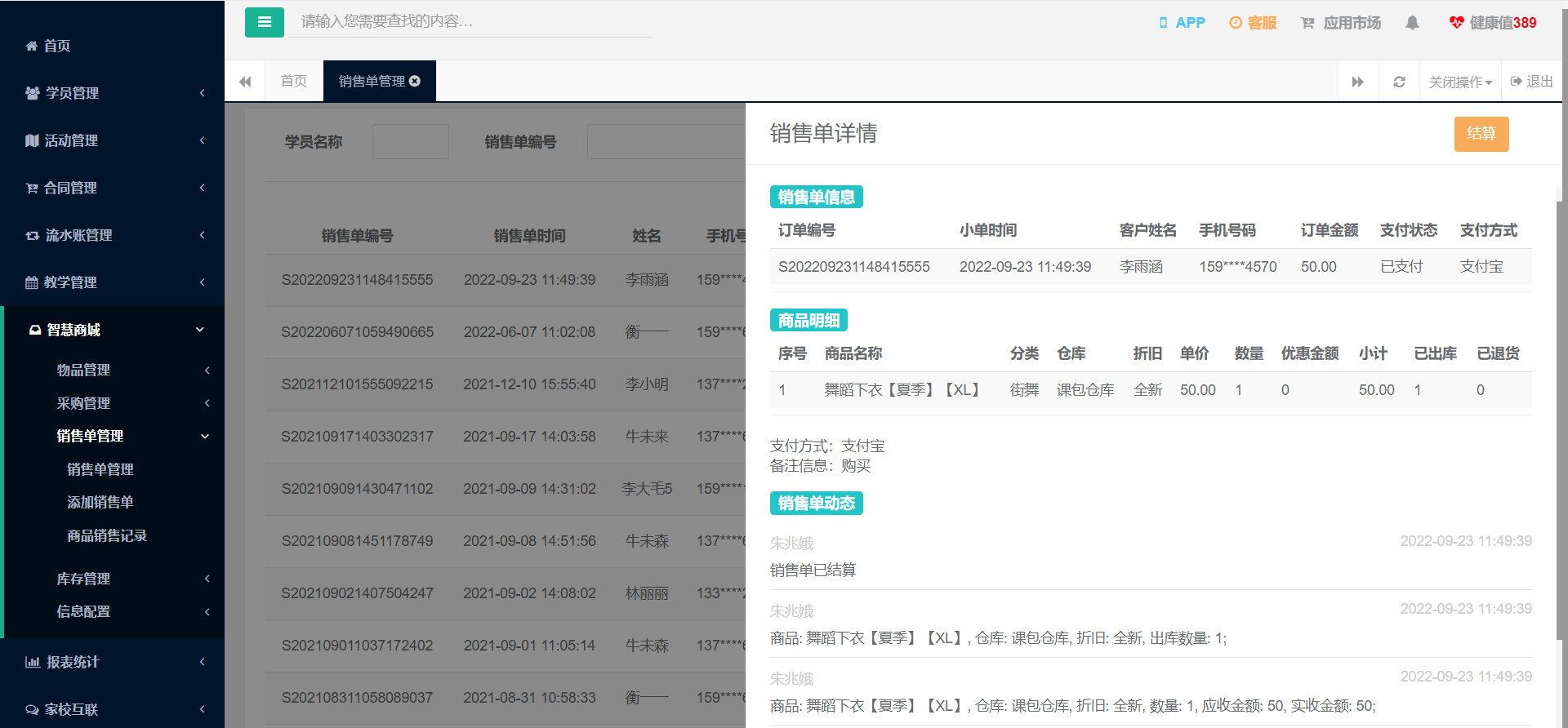Screen dimensions: 1568x728
Task: Click order number S202209231148415555 in details
Action: click(x=853, y=267)
